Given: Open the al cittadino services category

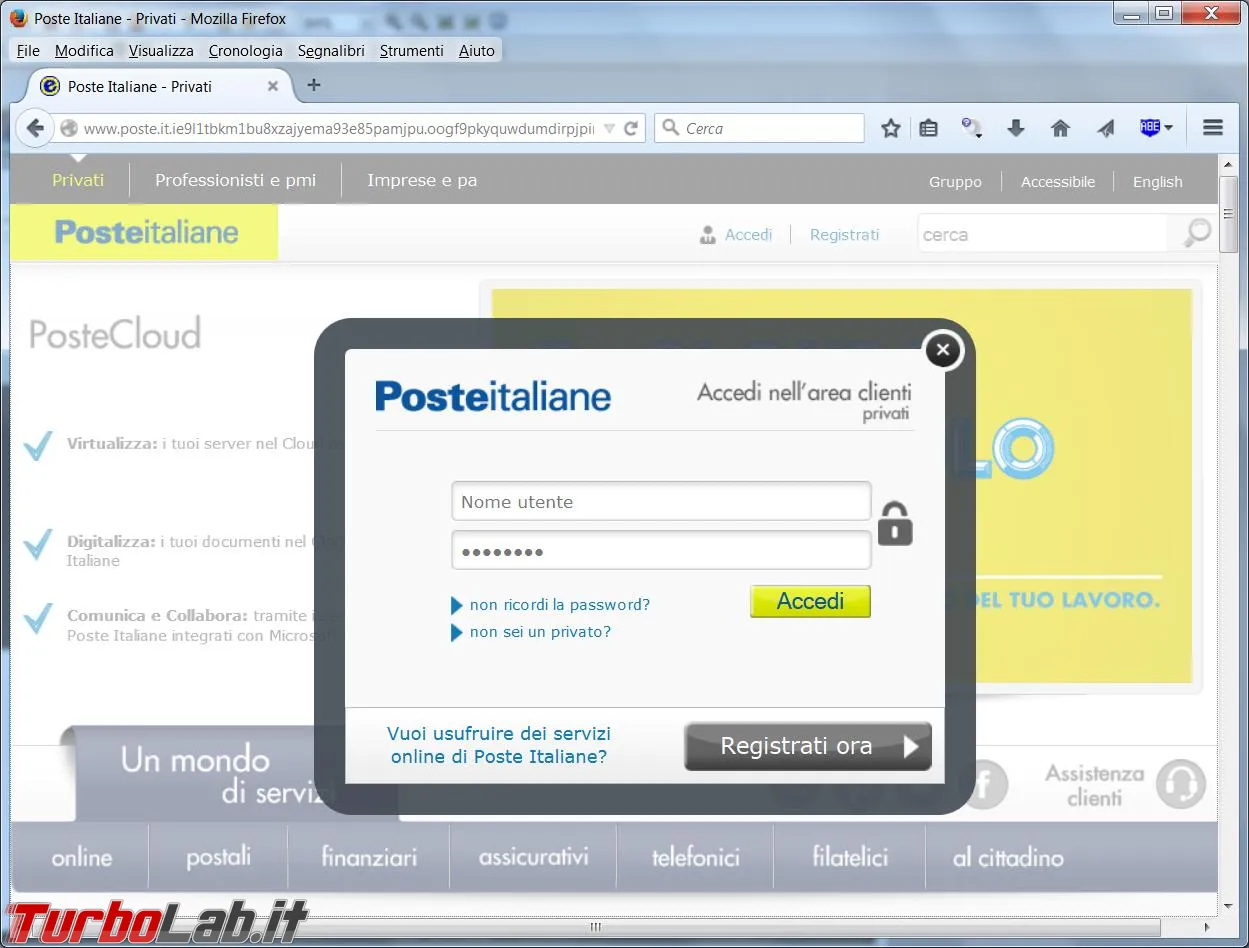Looking at the screenshot, I should pos(1008,857).
